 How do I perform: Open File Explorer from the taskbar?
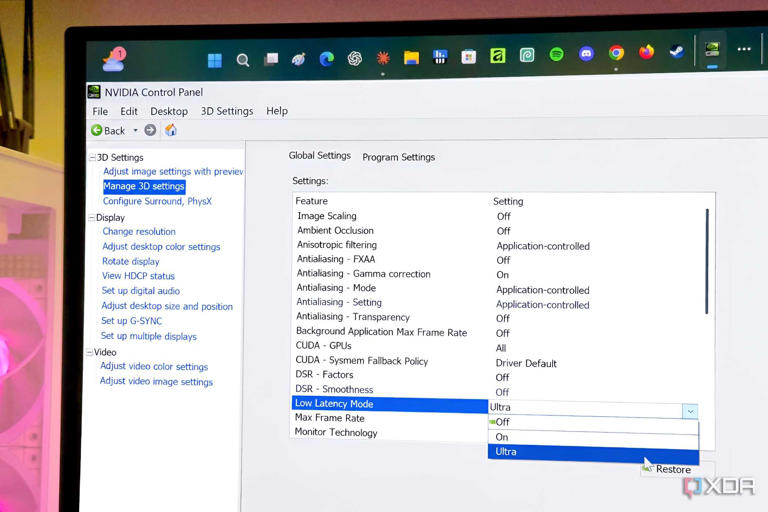click(411, 58)
